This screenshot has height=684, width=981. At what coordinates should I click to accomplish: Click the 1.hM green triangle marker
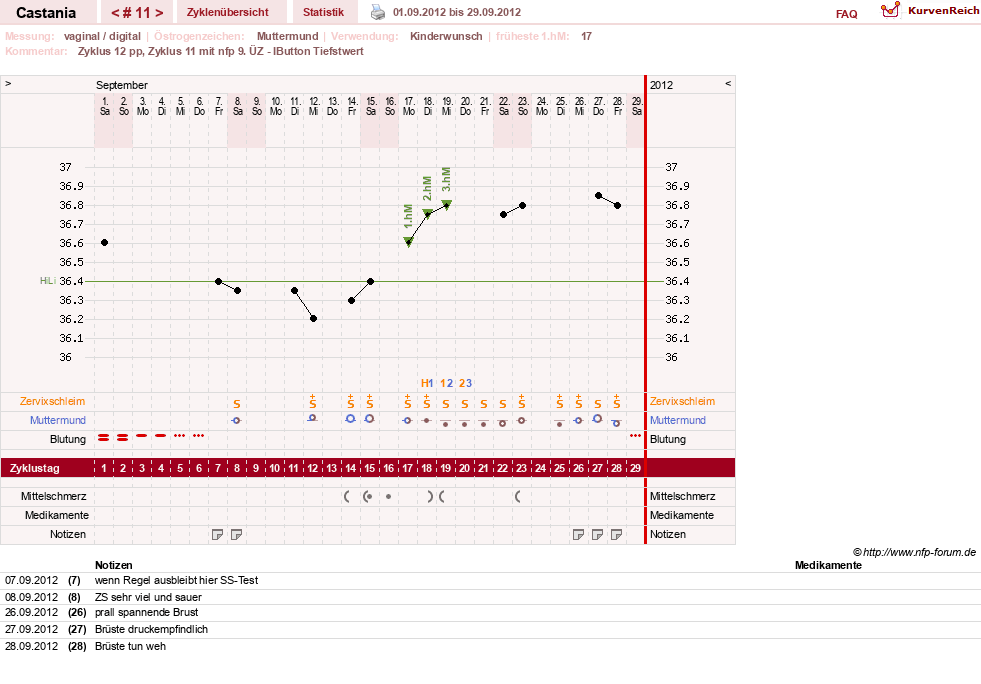pyautogui.click(x=409, y=242)
